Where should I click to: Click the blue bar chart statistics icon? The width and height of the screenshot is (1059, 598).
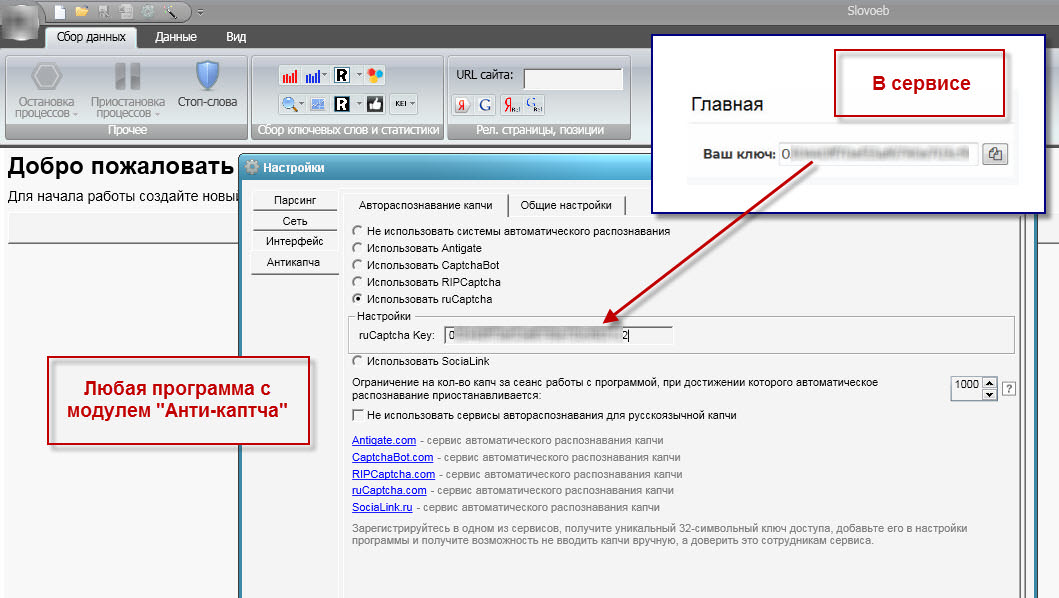coord(312,76)
